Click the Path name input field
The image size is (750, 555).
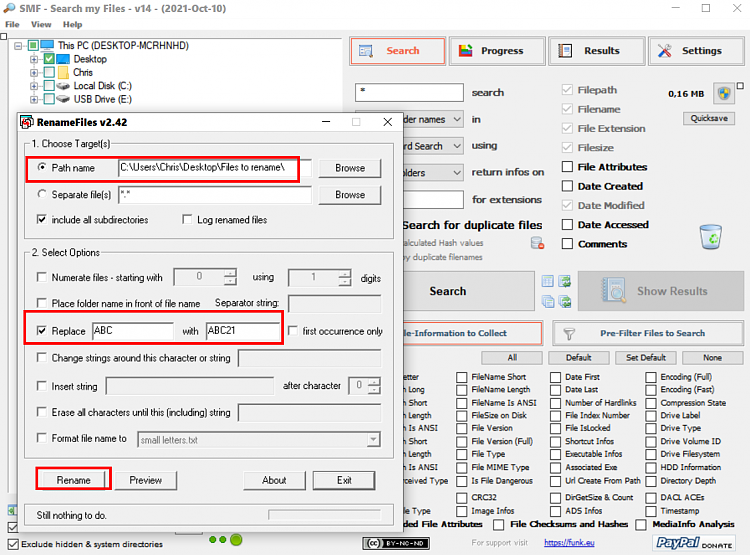coord(215,167)
